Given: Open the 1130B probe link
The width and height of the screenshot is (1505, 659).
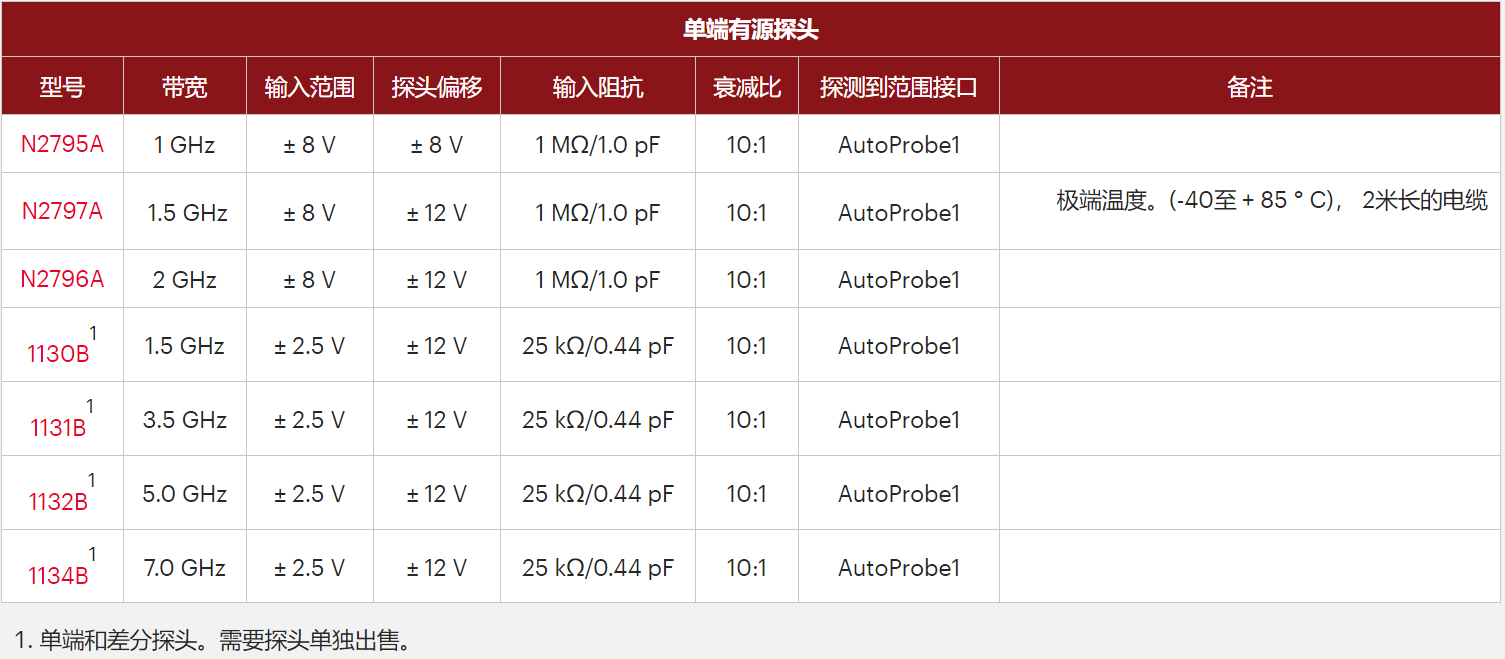Looking at the screenshot, I should 59,352.
